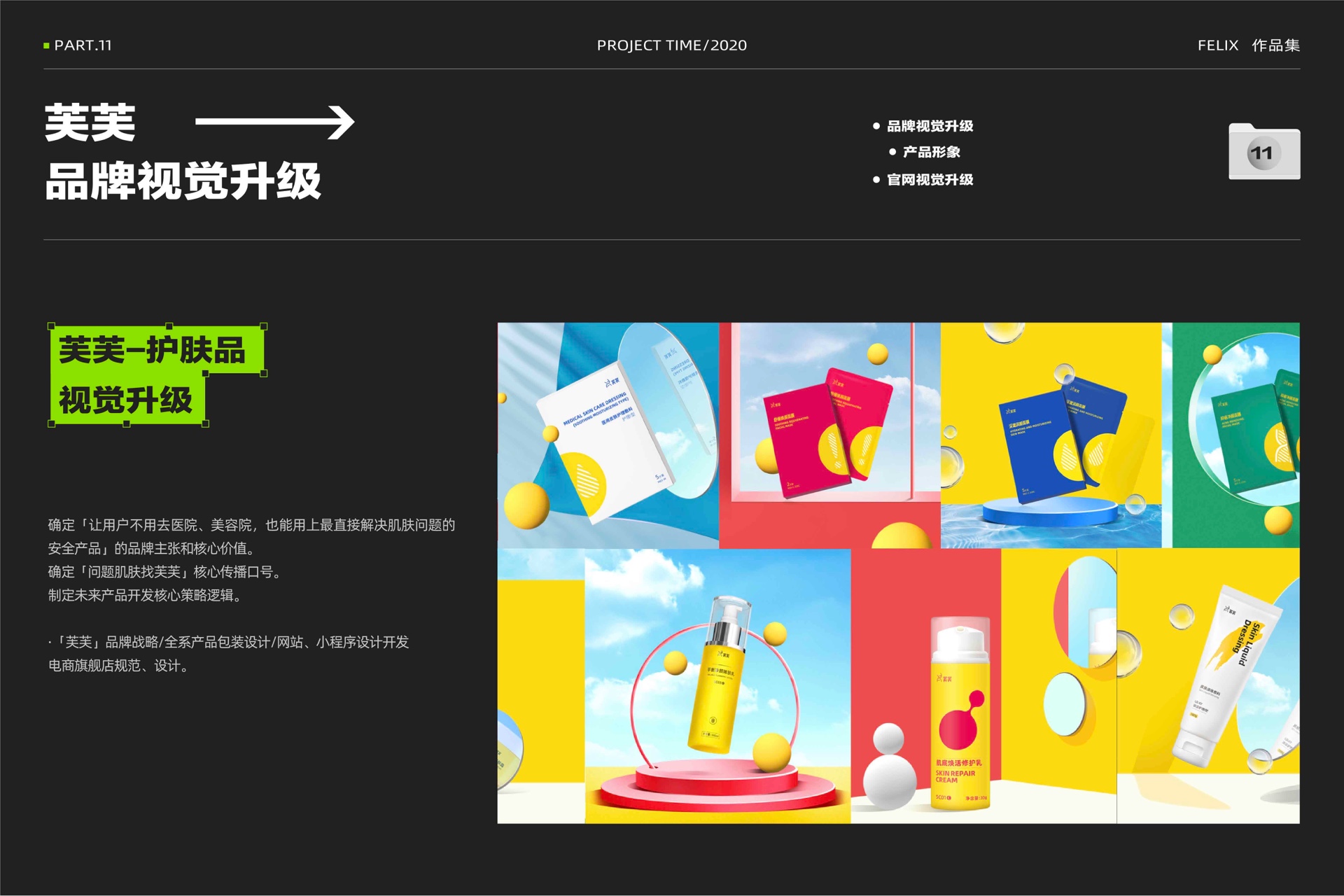
Task: Click the FELIX 作品集 header text
Action: tap(1249, 45)
